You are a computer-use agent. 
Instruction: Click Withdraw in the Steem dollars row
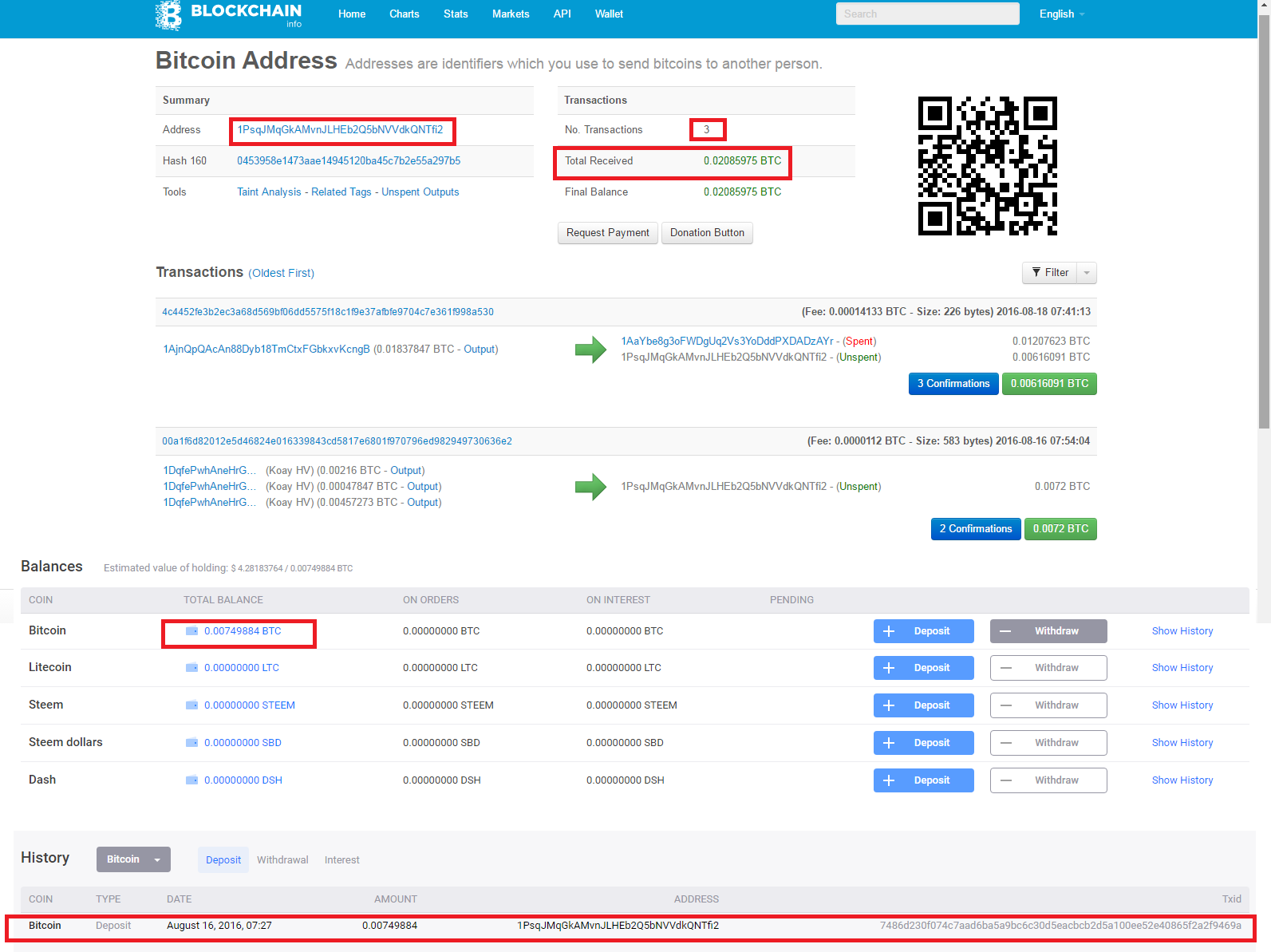tap(1048, 743)
